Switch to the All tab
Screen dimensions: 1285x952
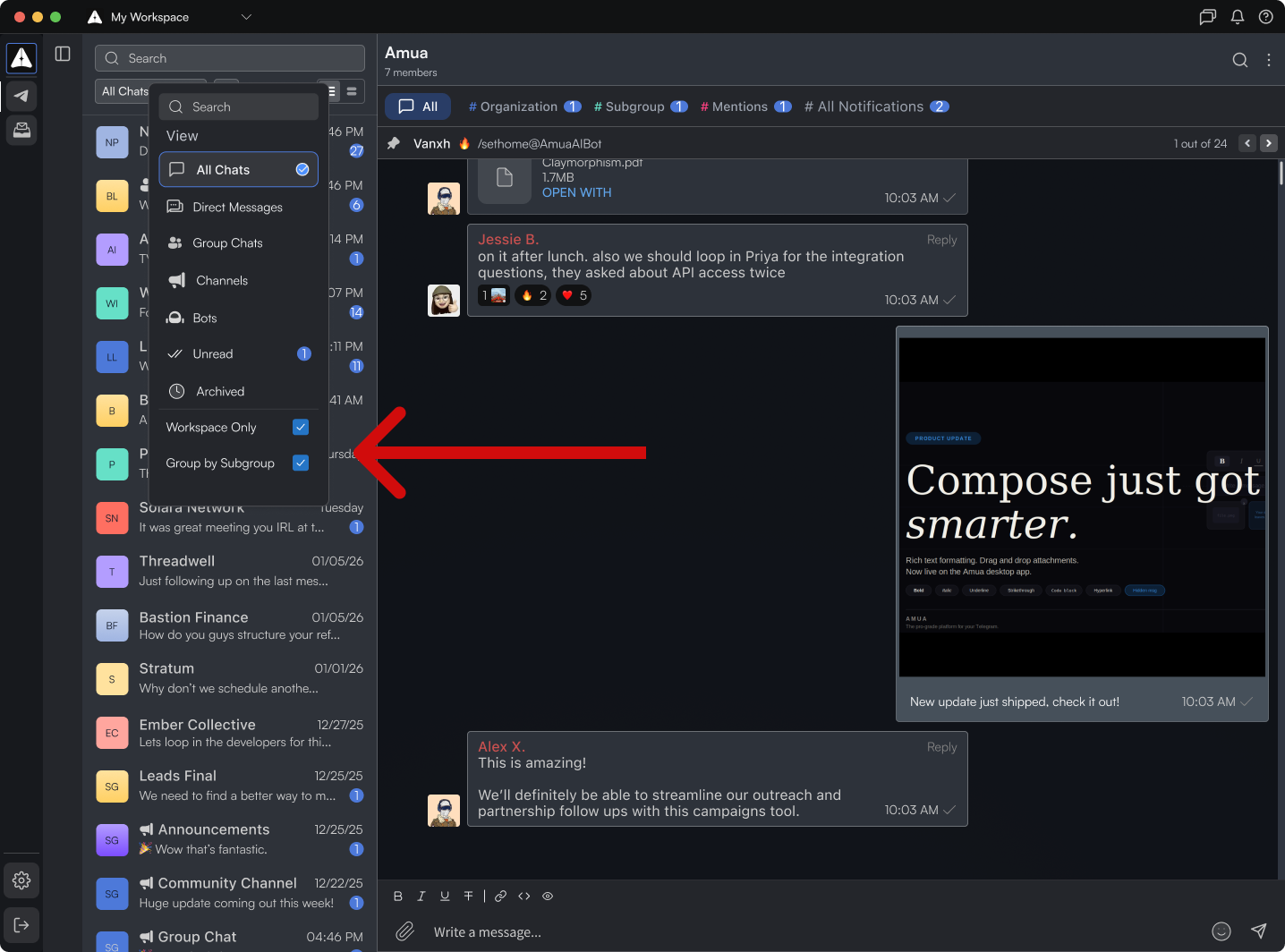coord(418,106)
